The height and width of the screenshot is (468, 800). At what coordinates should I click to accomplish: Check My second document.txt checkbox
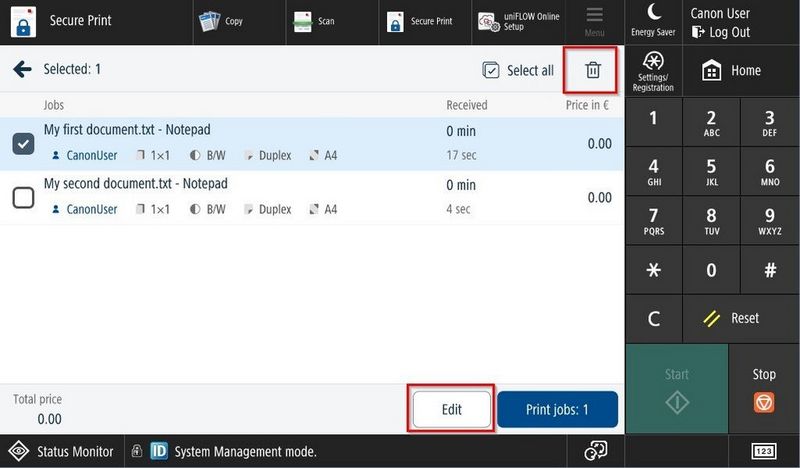pyautogui.click(x=23, y=198)
